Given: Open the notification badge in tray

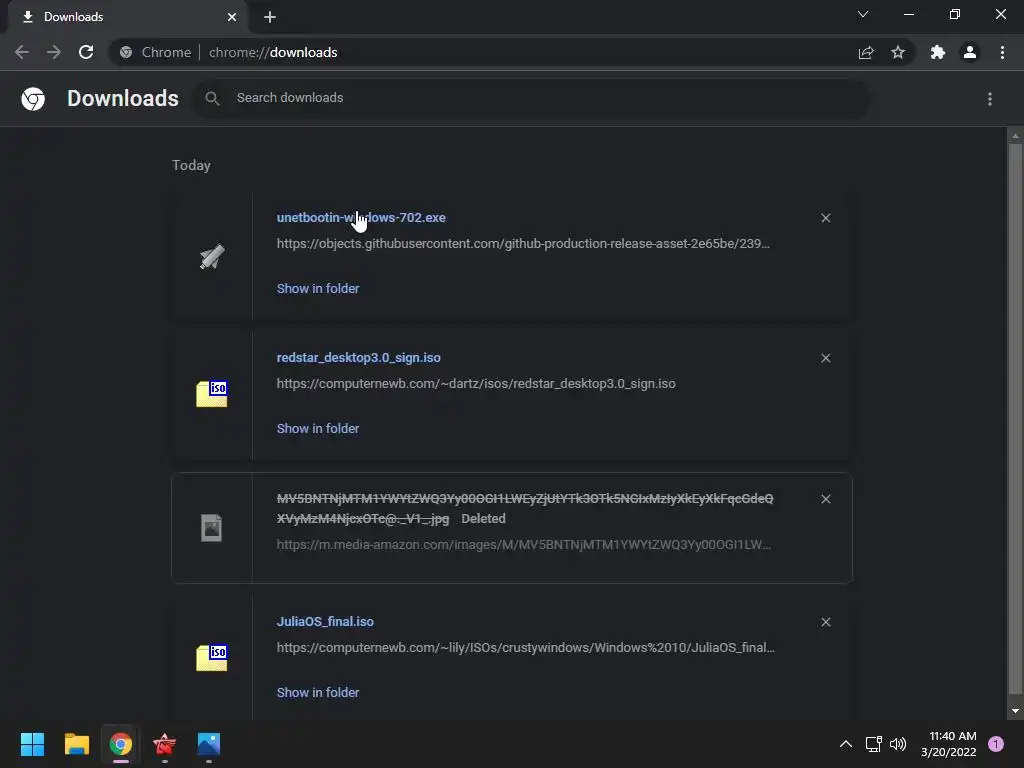Looking at the screenshot, I should (x=996, y=744).
